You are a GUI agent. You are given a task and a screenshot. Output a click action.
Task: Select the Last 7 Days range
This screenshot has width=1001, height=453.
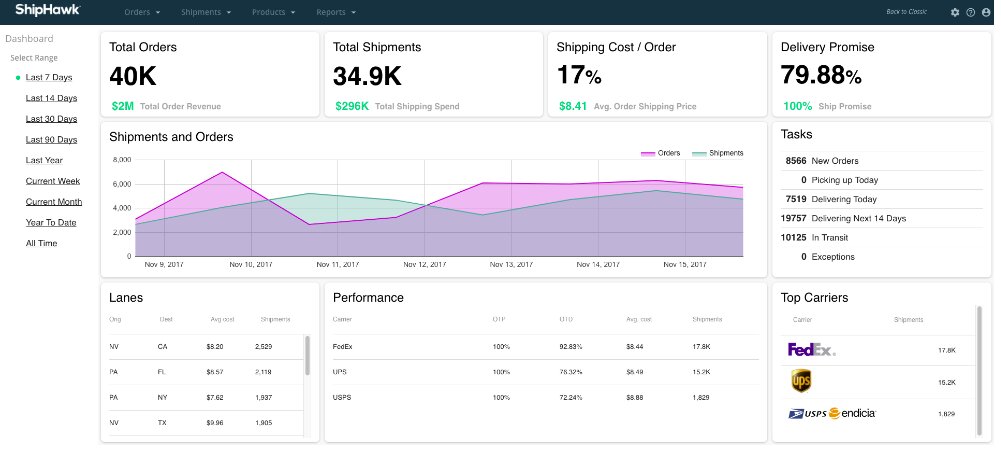coord(48,77)
